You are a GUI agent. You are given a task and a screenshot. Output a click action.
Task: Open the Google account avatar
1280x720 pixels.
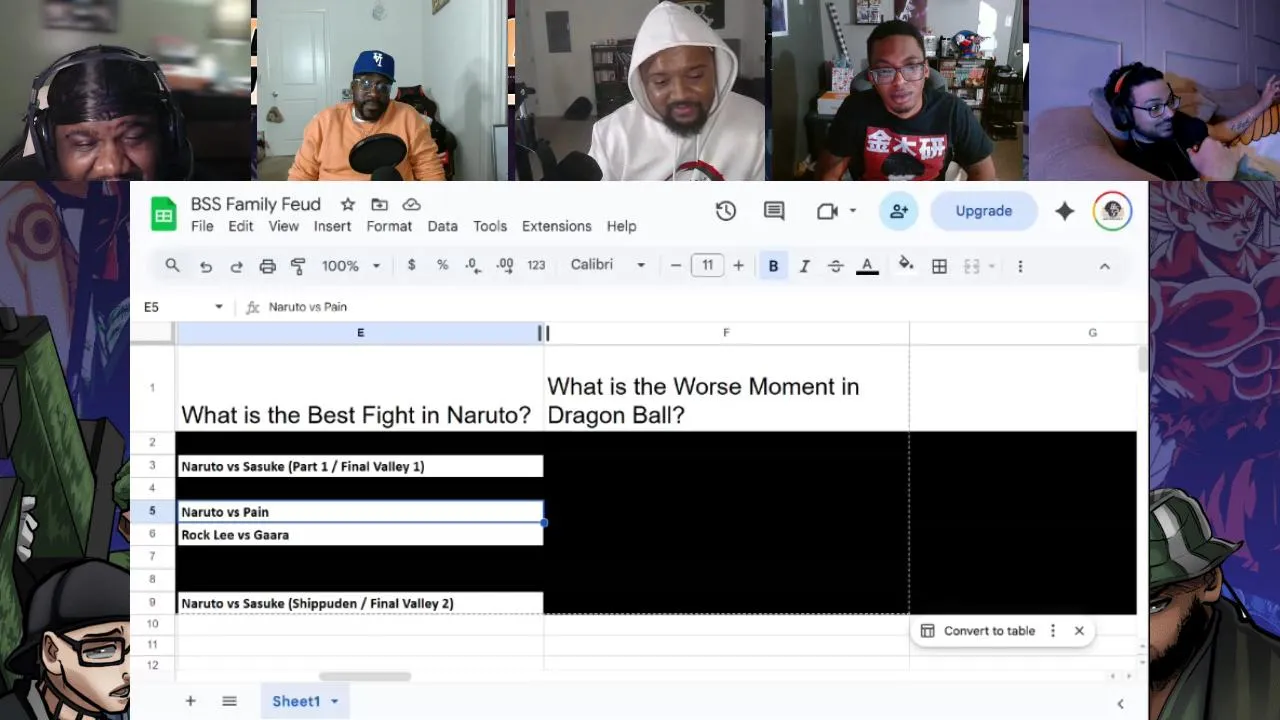coord(1112,211)
